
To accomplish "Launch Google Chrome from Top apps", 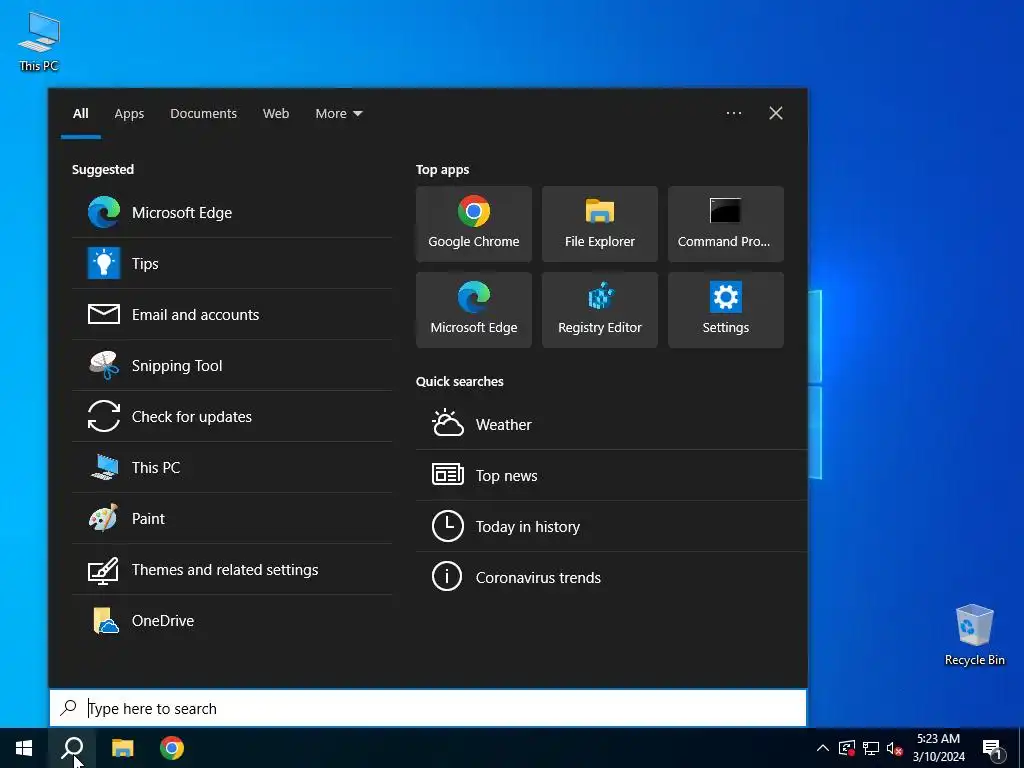I will click(x=473, y=224).
